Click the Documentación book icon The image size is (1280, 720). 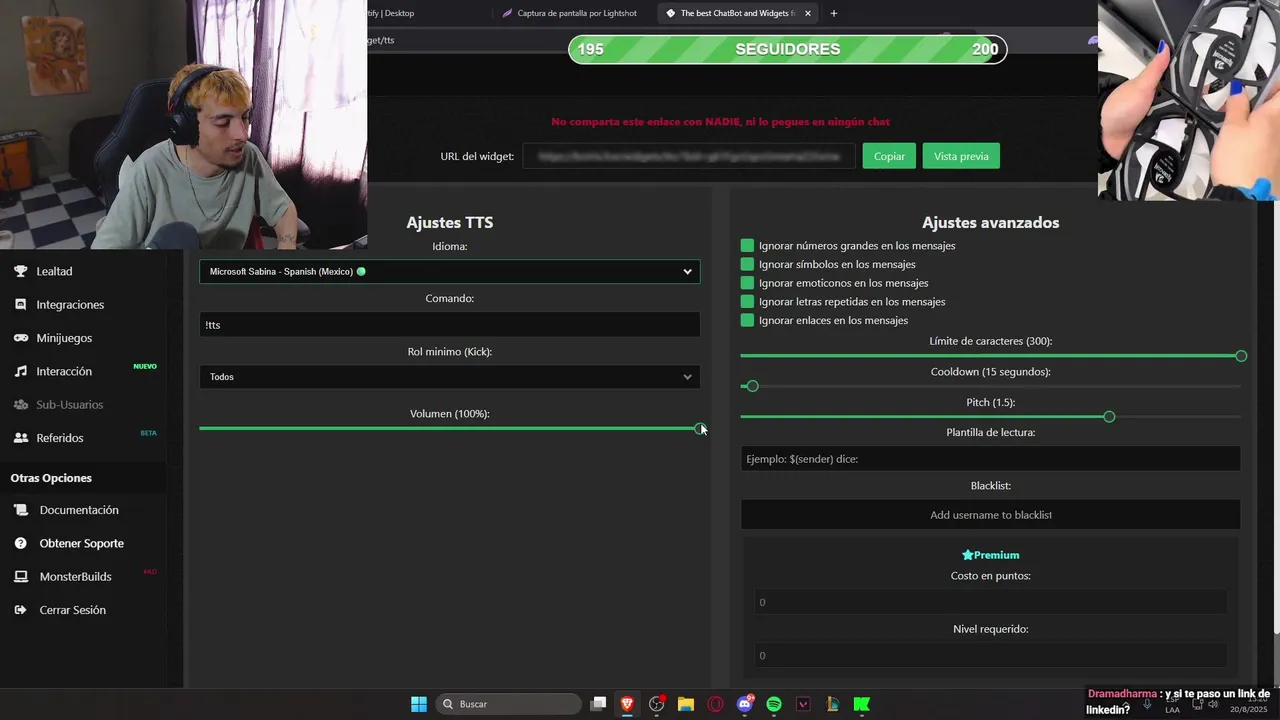(20, 510)
